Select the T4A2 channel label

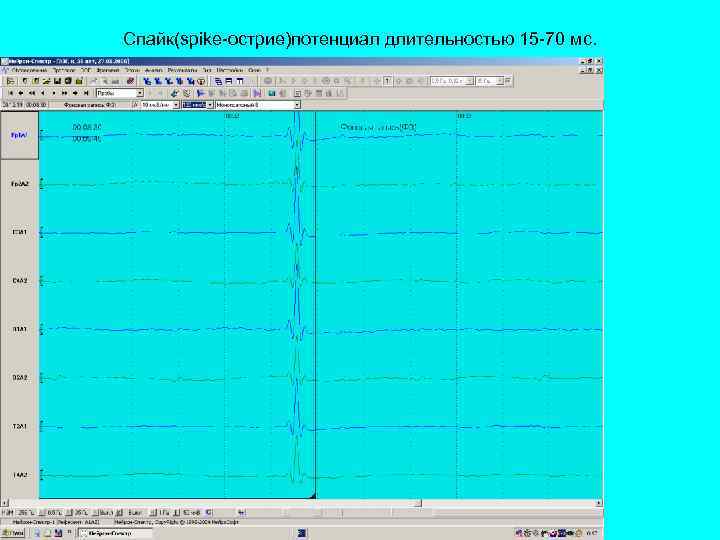[19, 475]
